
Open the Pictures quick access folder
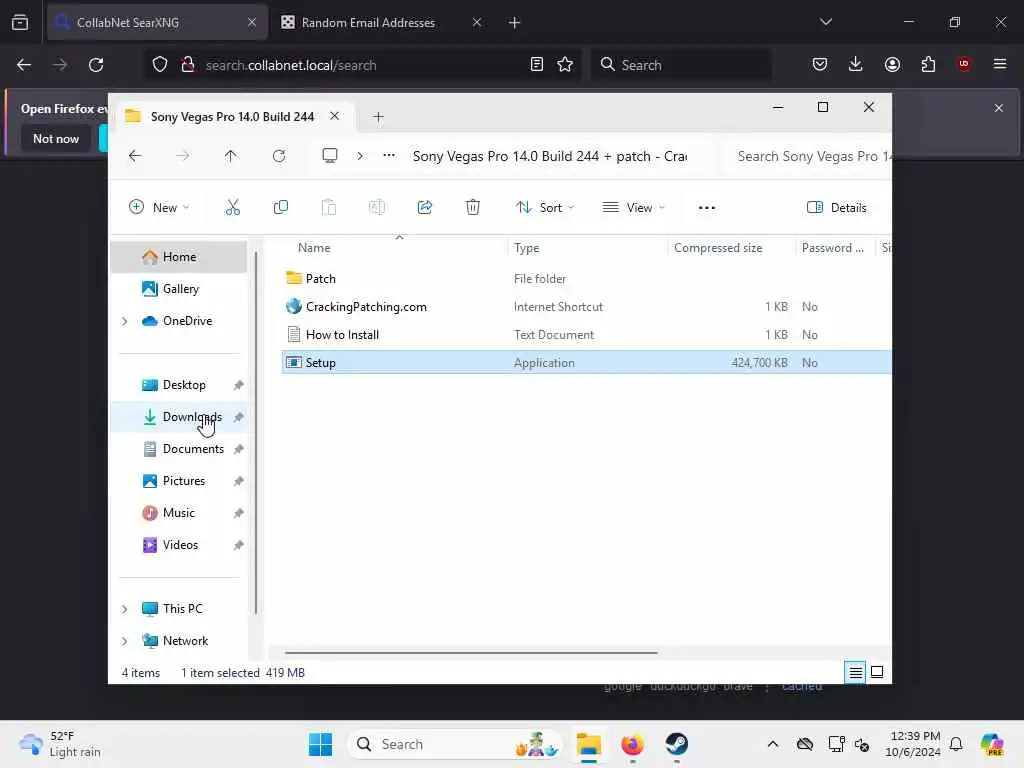184,481
